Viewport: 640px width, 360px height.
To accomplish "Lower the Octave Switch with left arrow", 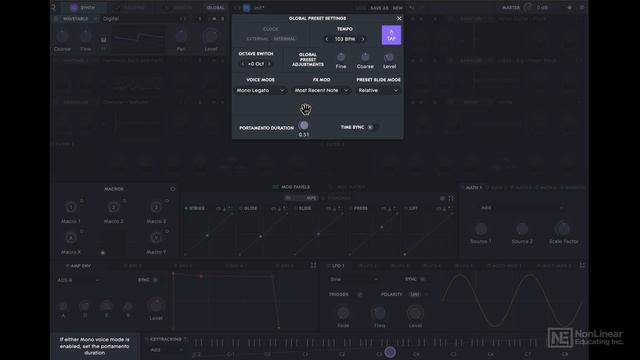I will [x=243, y=64].
